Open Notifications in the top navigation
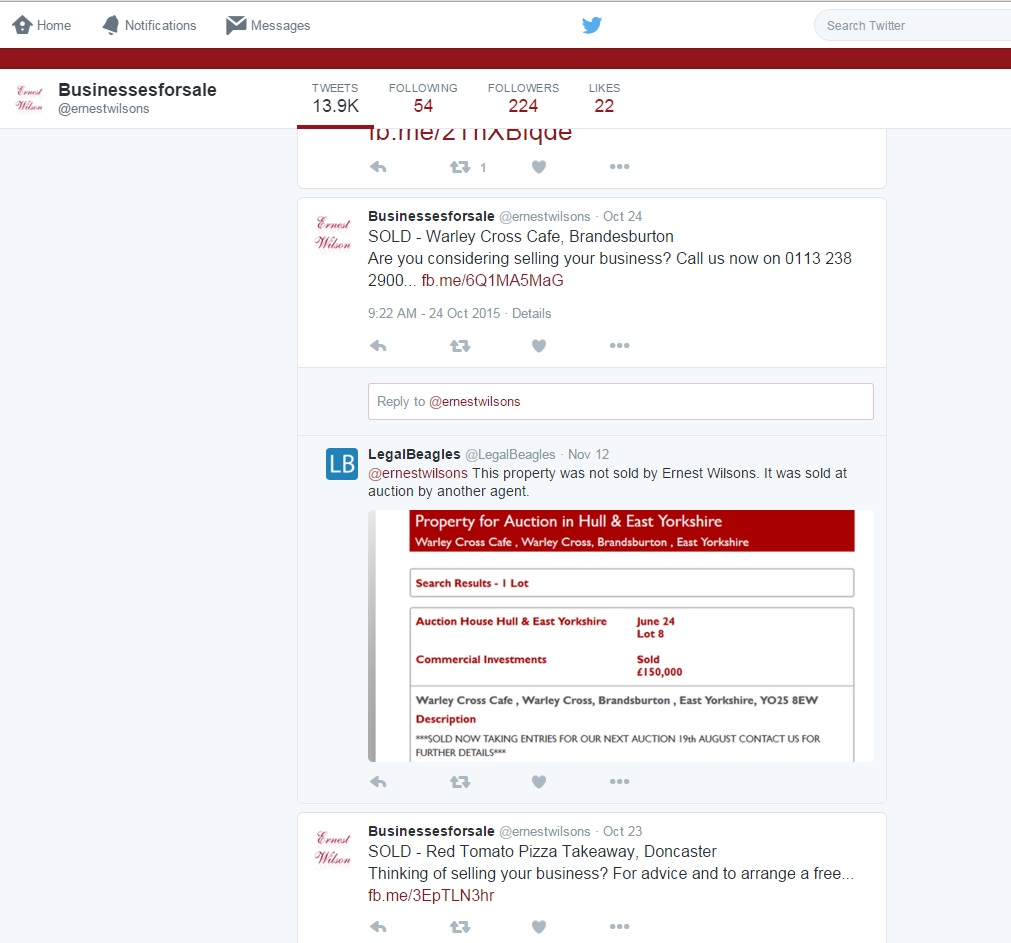1011x943 pixels. click(150, 25)
